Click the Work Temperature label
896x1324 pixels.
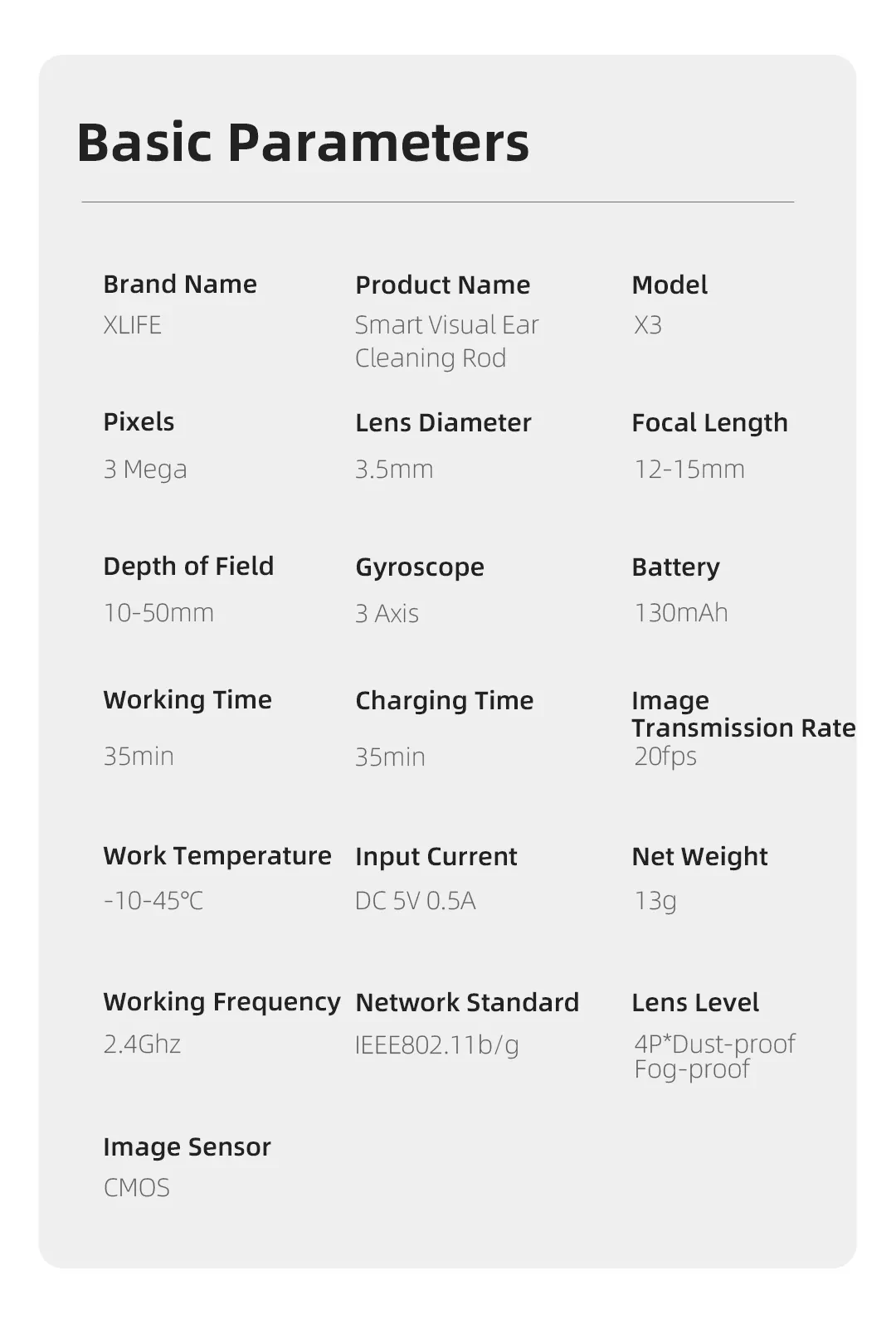coord(217,856)
